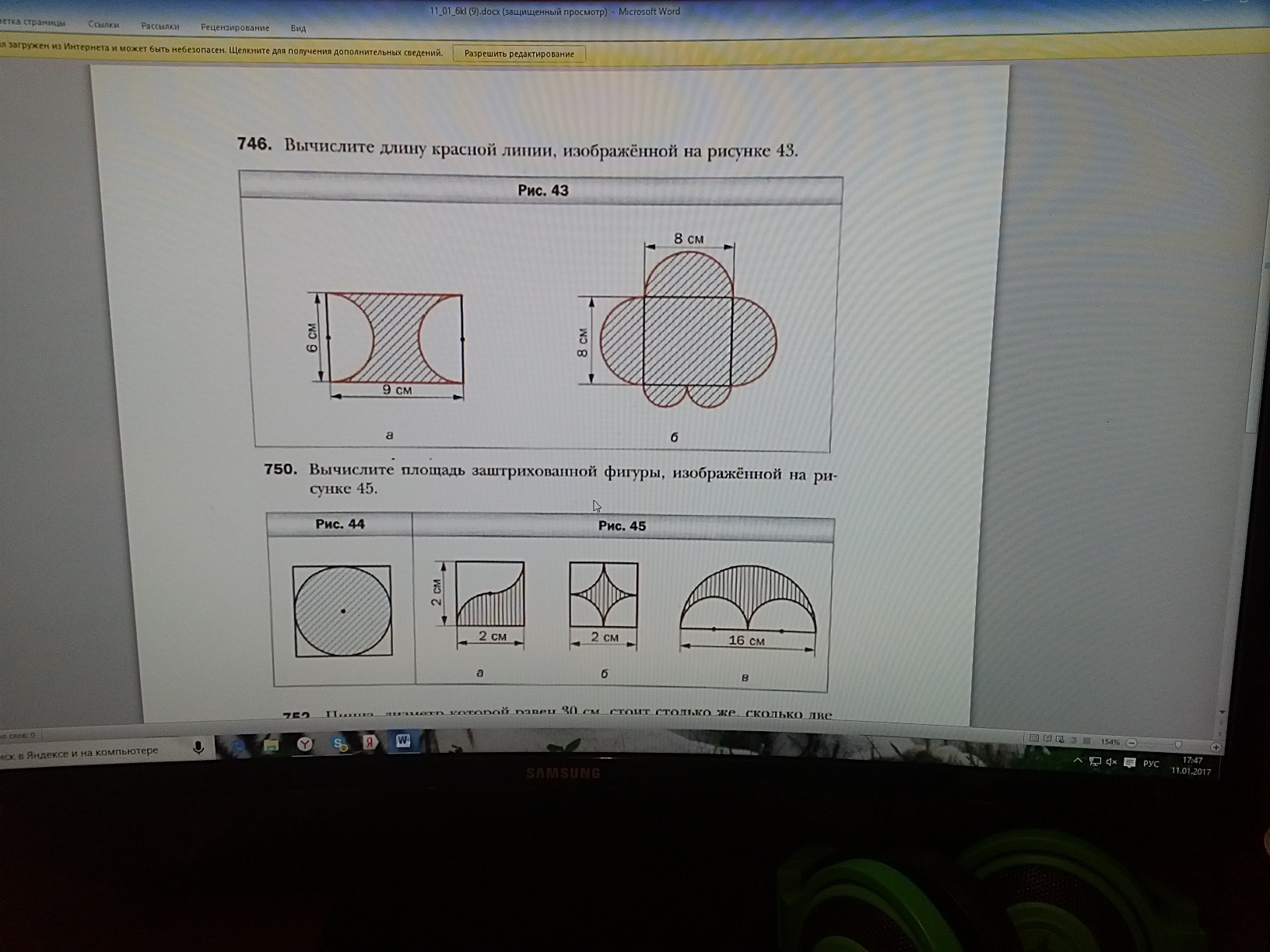
Task: Click the "Рис. 43" figure header
Action: pos(542,191)
